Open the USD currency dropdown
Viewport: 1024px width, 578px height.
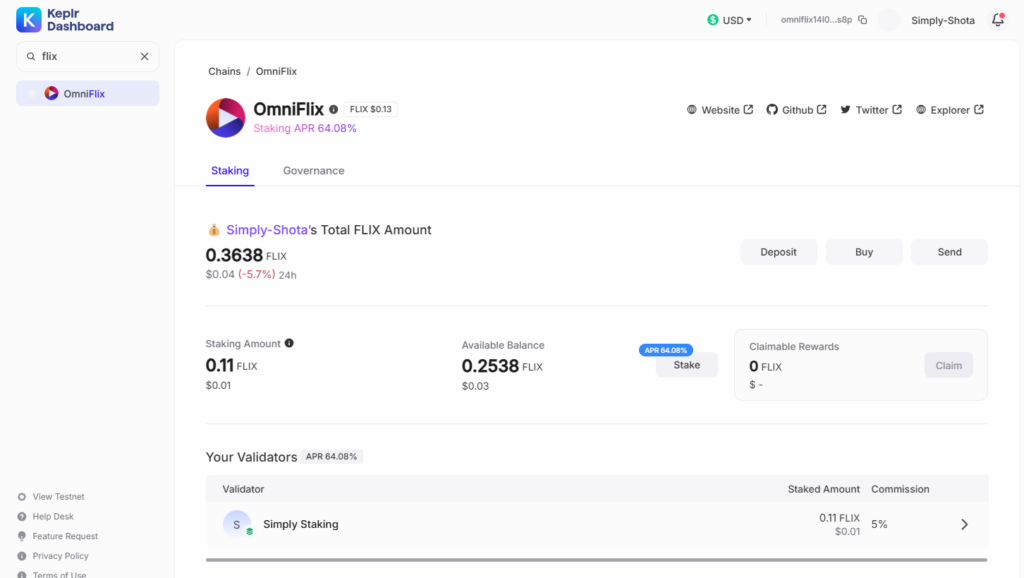[x=729, y=20]
